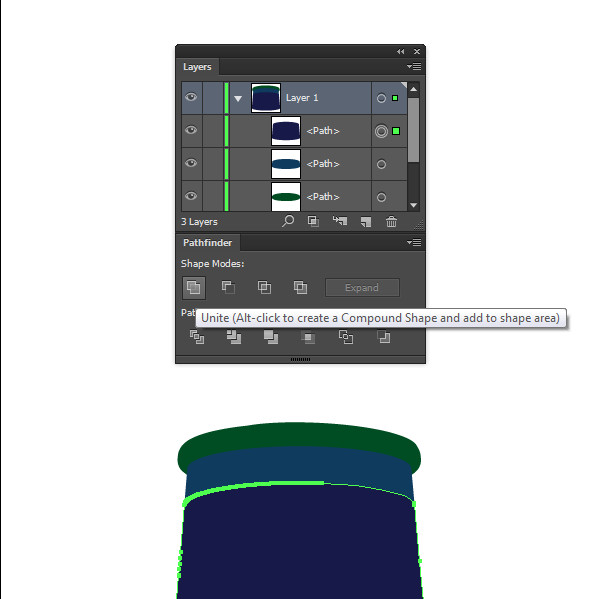The height and width of the screenshot is (599, 599).
Task: Hide Layer 1 with its eye icon
Action: click(191, 97)
